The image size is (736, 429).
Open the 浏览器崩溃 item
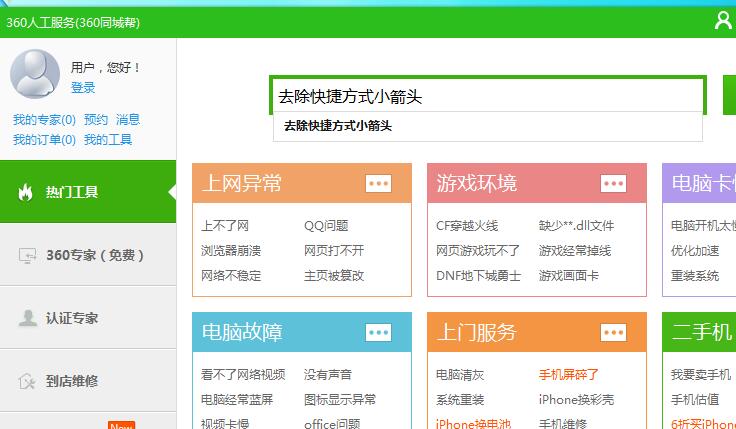pos(231,251)
